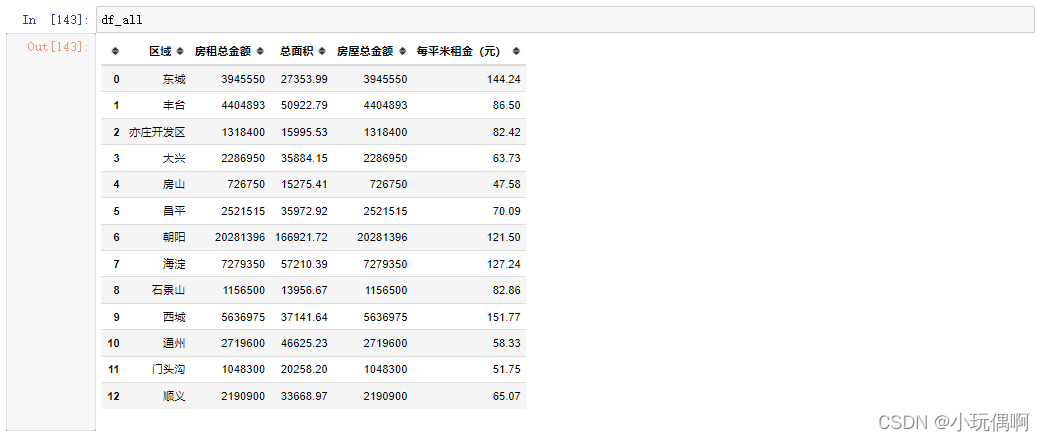Click sort arrows next to 区域 header

point(179,51)
